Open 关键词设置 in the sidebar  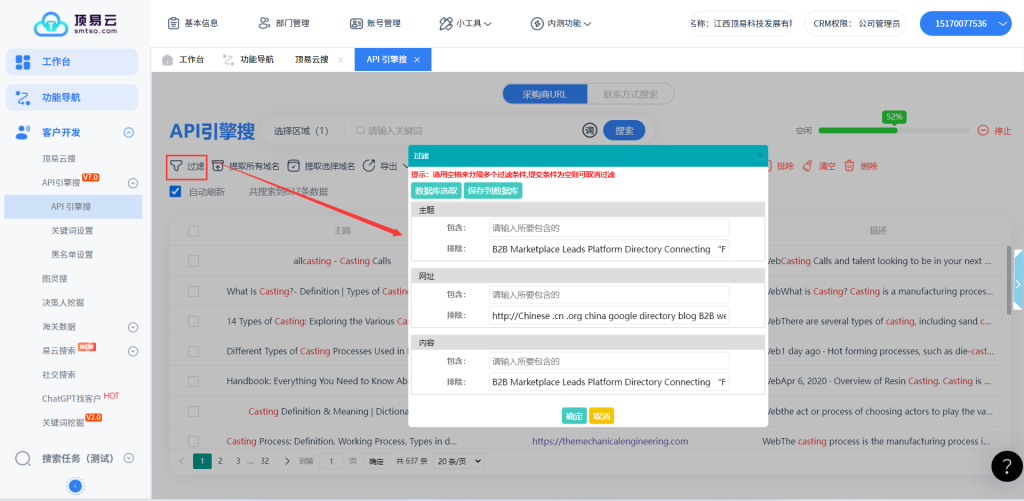click(x=72, y=231)
